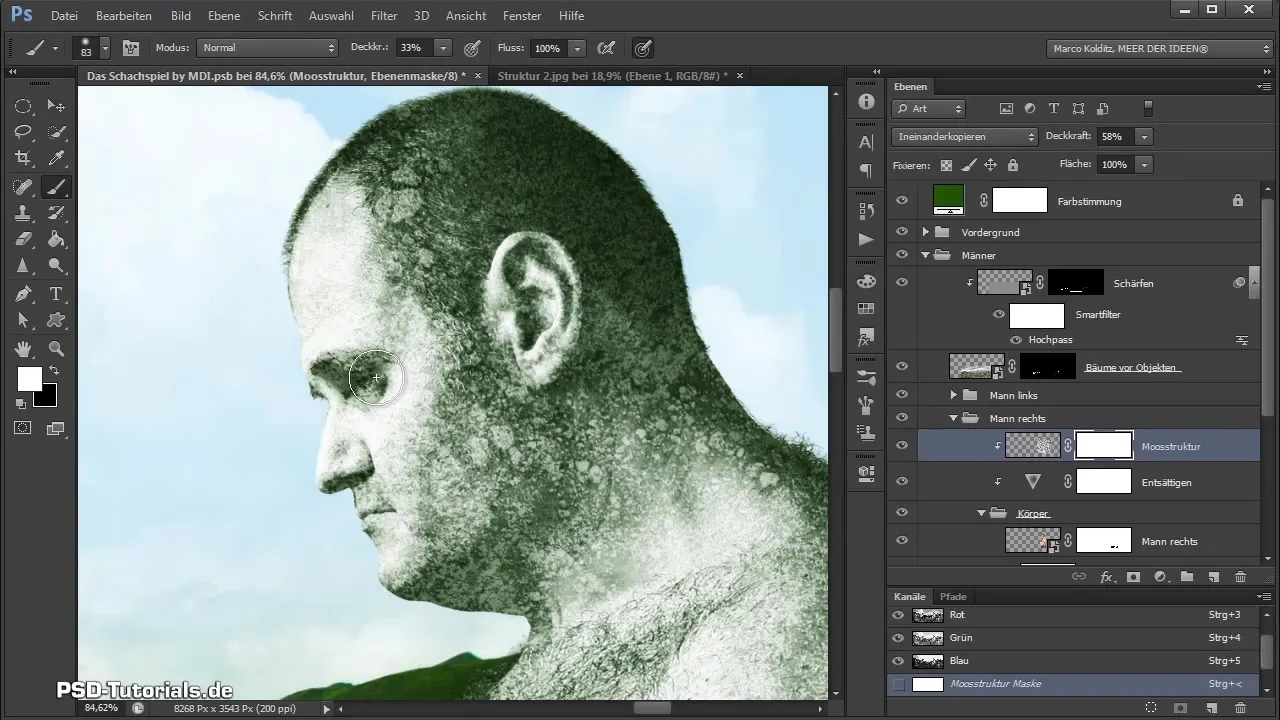Open the Filter menu

pyautogui.click(x=384, y=16)
